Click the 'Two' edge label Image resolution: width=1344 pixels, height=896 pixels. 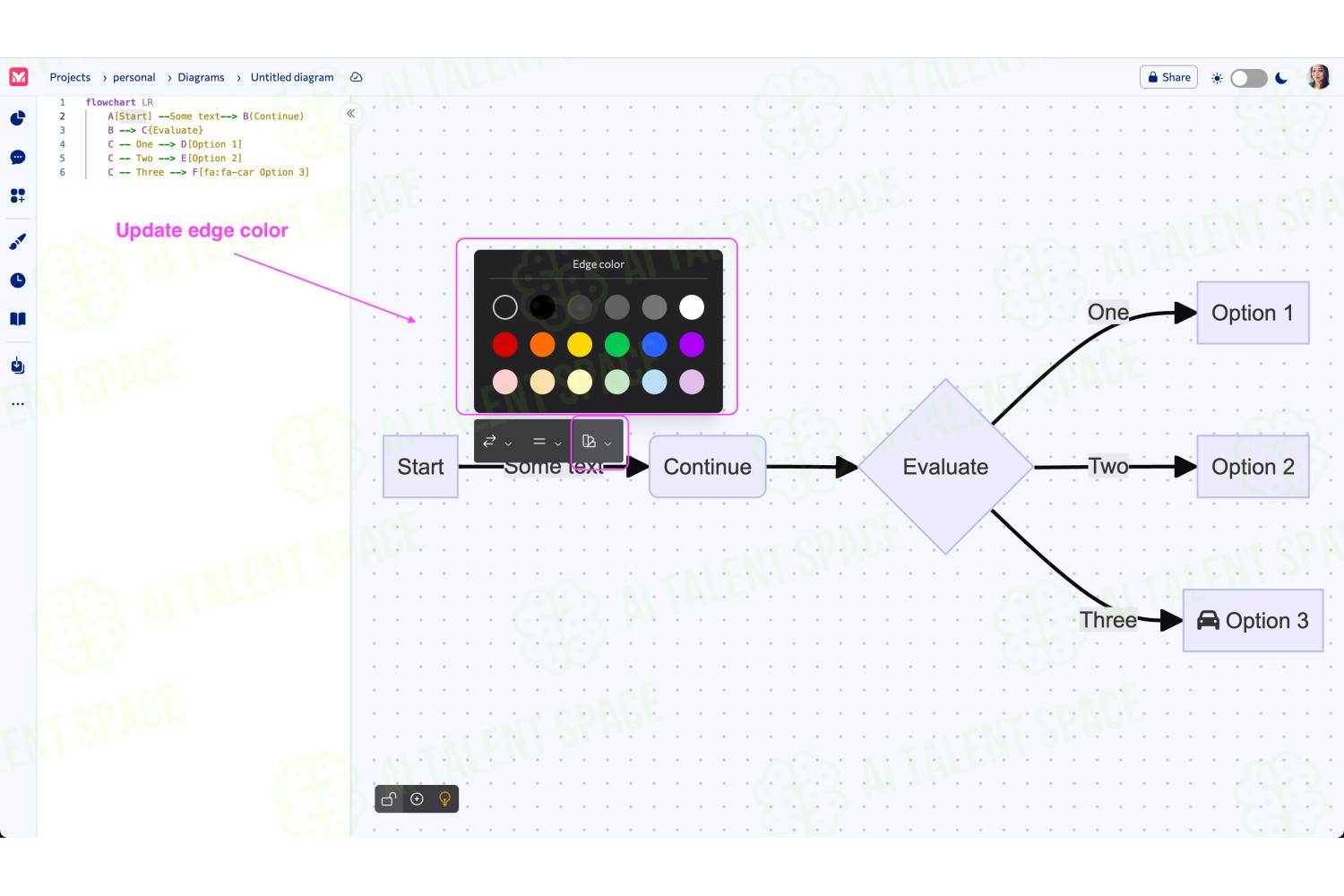[x=1107, y=466]
